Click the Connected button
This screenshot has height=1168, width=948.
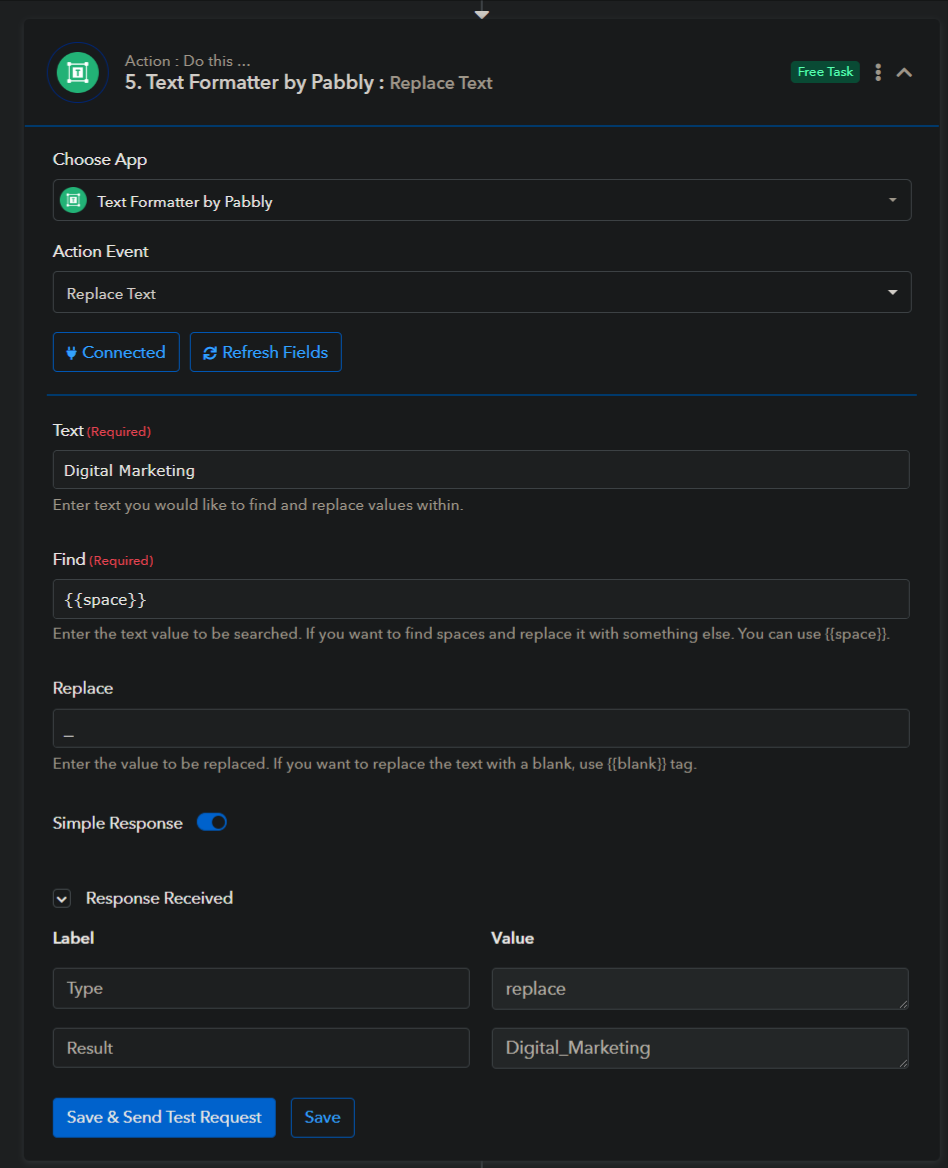tap(116, 352)
